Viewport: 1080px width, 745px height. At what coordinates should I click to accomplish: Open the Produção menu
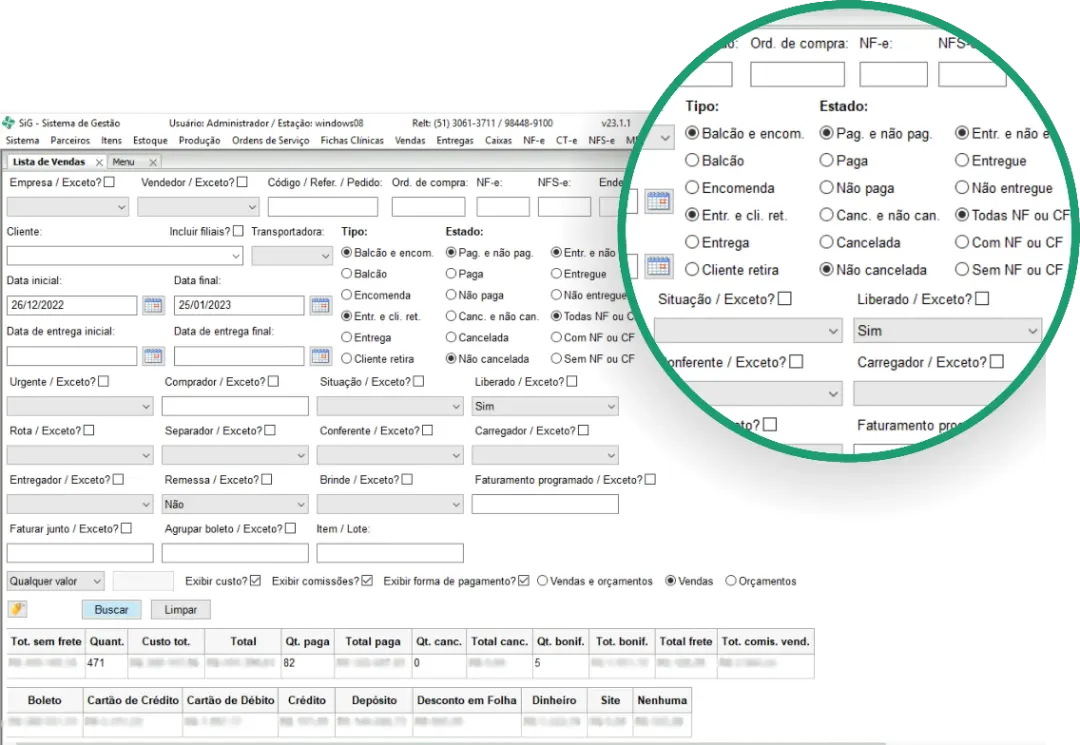point(200,140)
